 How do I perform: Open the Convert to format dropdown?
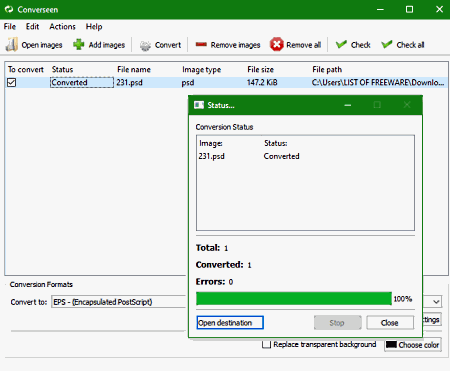pos(118,302)
